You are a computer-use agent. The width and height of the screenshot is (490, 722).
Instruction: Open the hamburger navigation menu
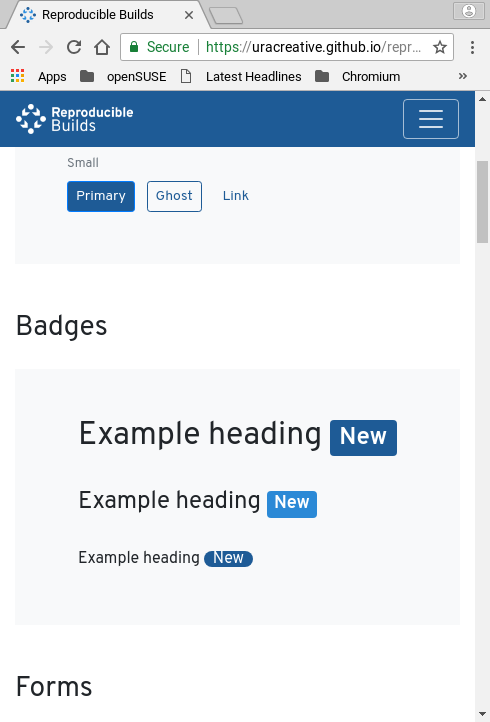coord(431,119)
